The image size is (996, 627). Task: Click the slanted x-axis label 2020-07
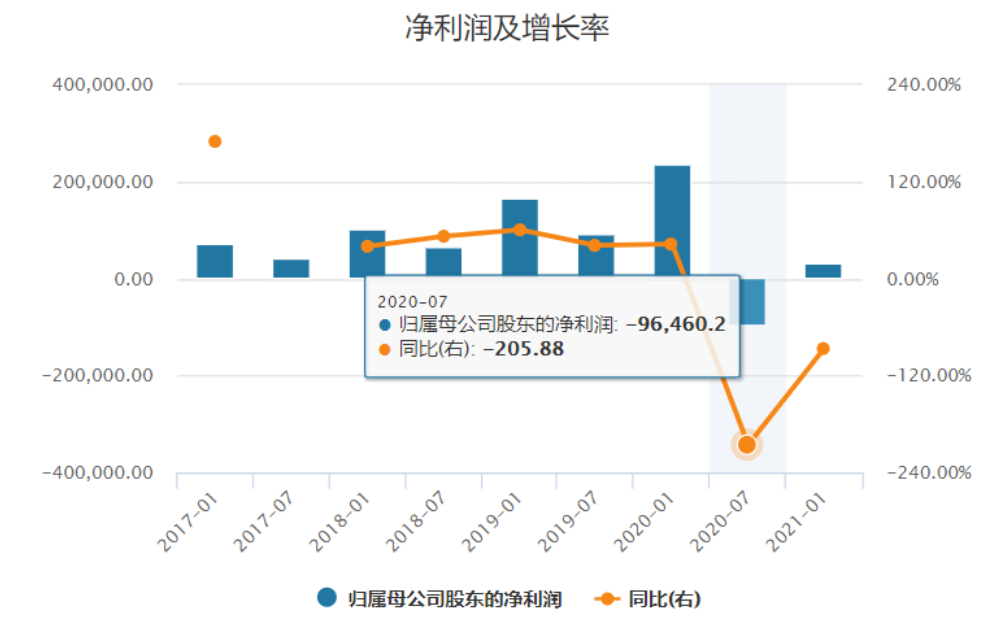click(x=720, y=522)
